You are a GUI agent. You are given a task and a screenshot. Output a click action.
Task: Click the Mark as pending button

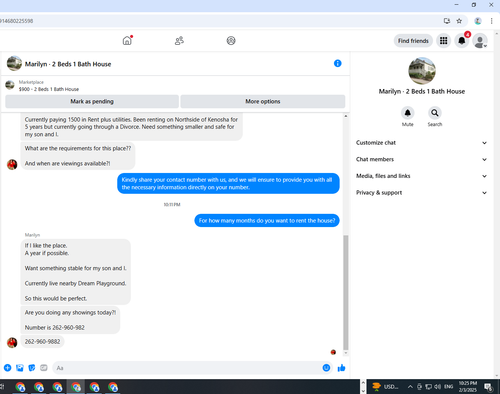[x=92, y=101]
